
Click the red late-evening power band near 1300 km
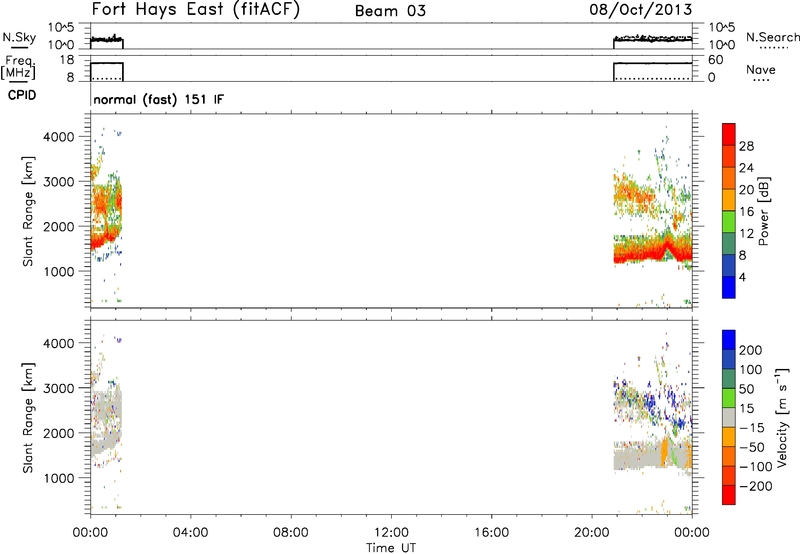653,254
